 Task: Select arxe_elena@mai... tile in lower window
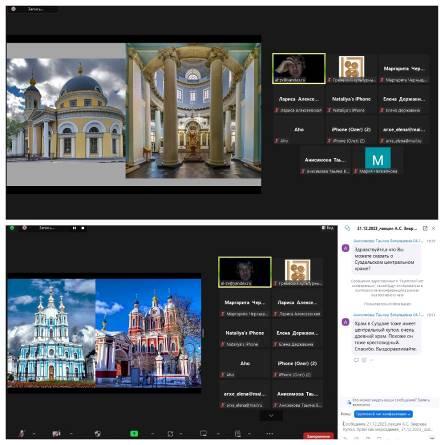point(245,394)
